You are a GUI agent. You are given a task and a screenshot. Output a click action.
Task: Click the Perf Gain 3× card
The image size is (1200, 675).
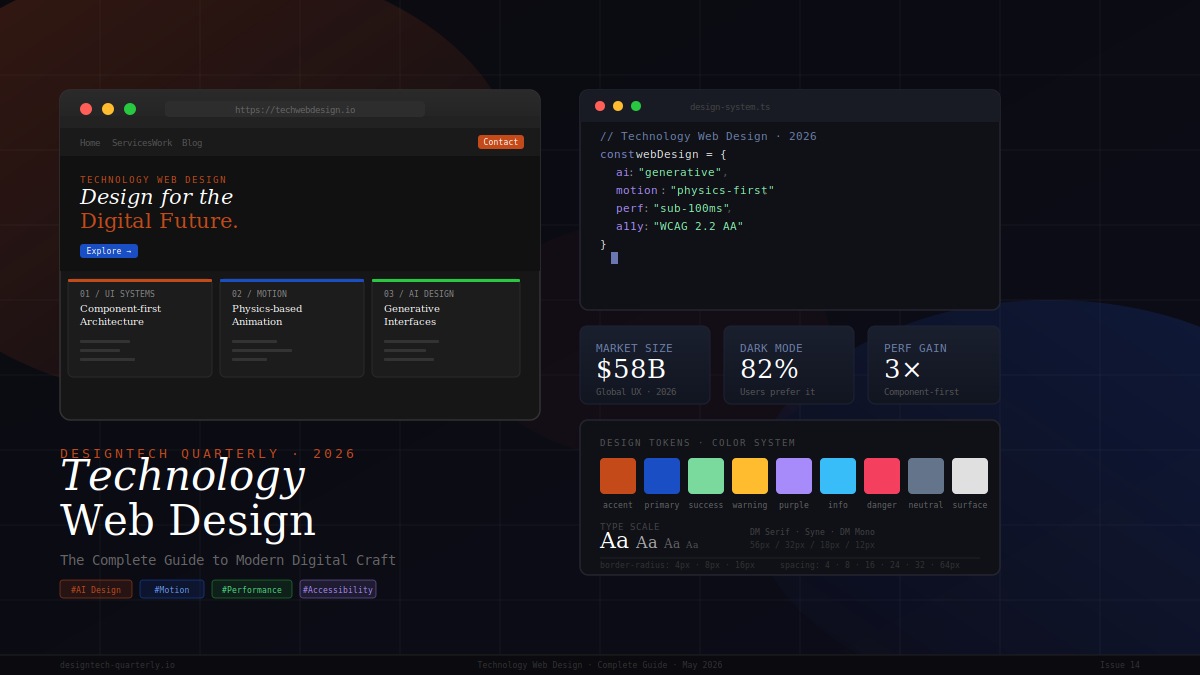click(x=934, y=365)
